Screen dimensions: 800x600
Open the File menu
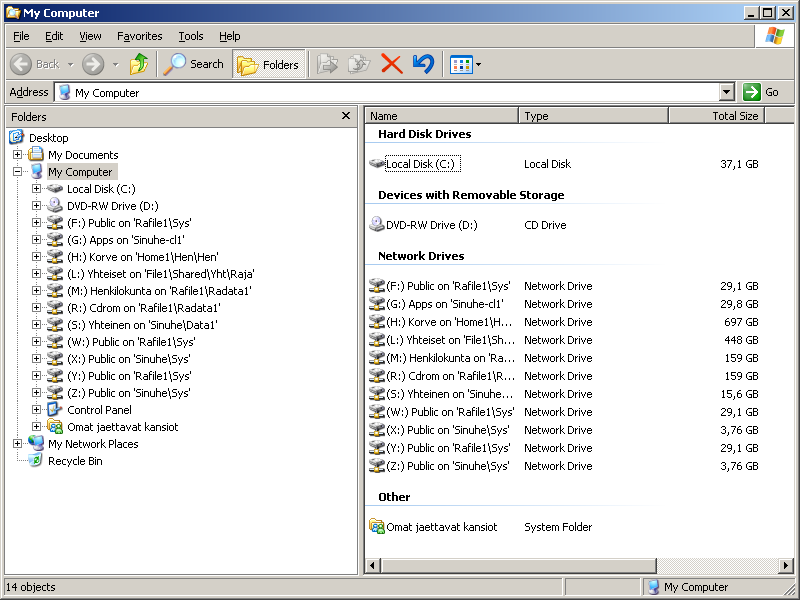tap(21, 36)
